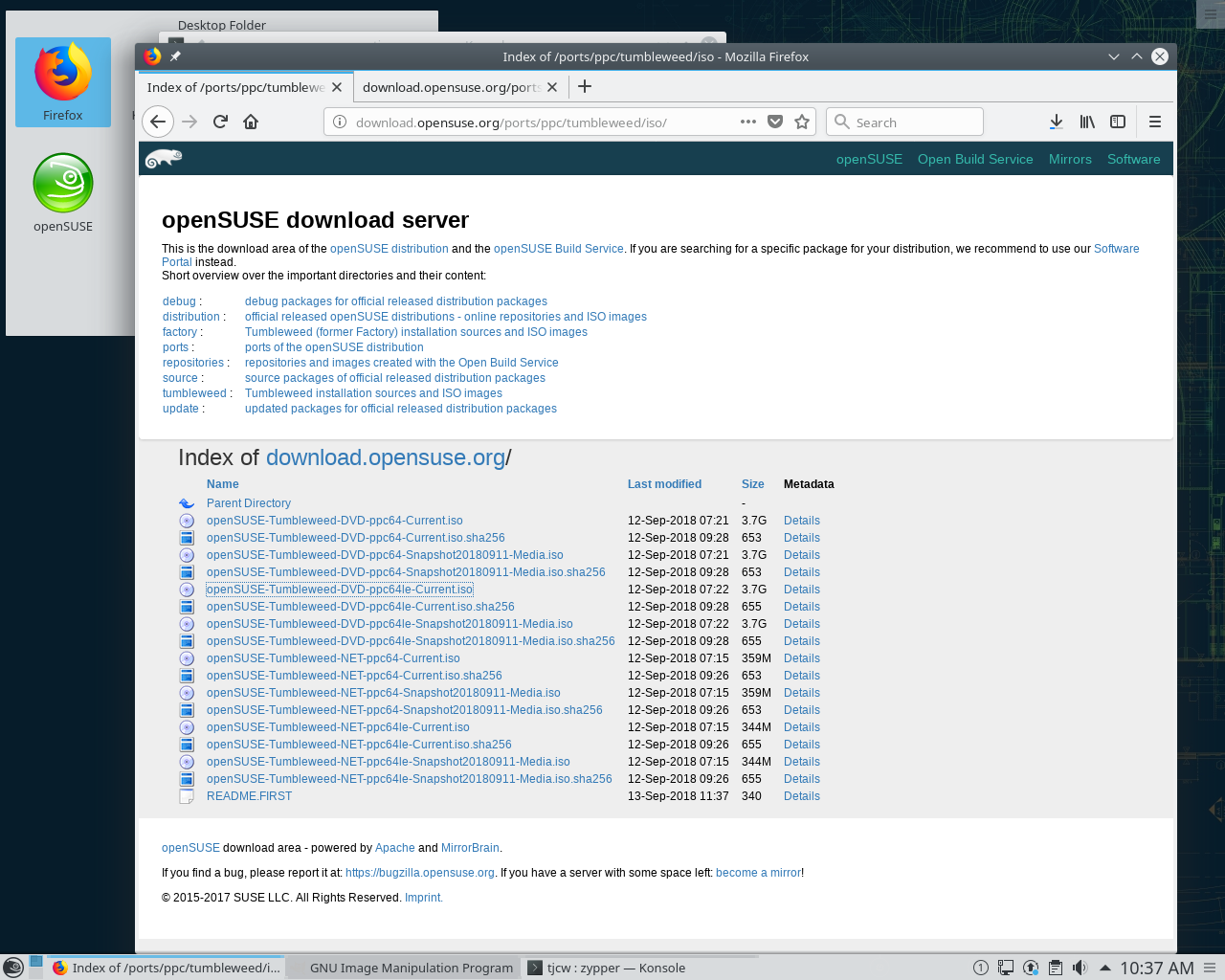Toggle the volume speaker tray icon
Image resolution: width=1225 pixels, height=980 pixels.
point(1080,968)
